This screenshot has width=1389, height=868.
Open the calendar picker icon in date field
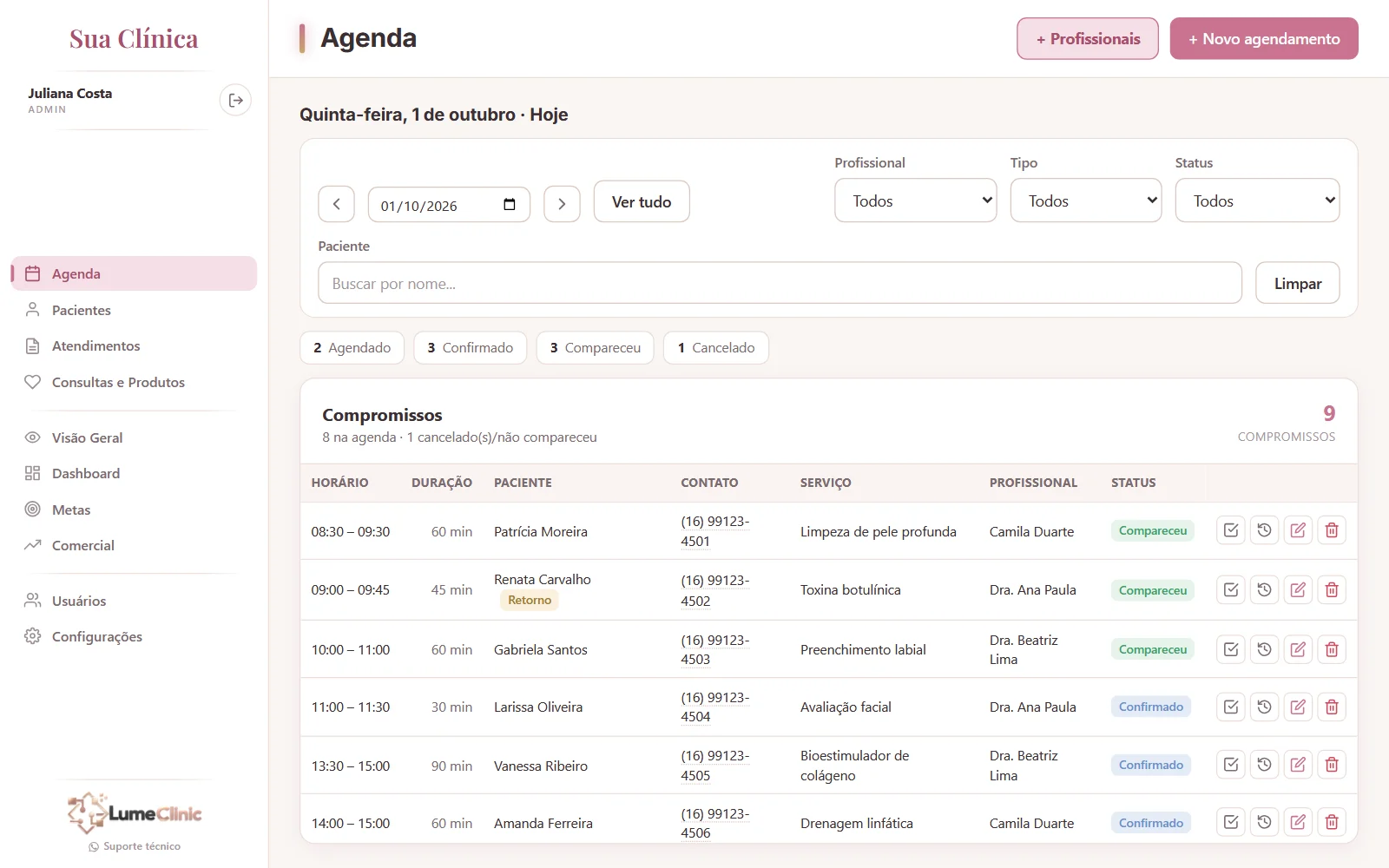[x=510, y=205]
